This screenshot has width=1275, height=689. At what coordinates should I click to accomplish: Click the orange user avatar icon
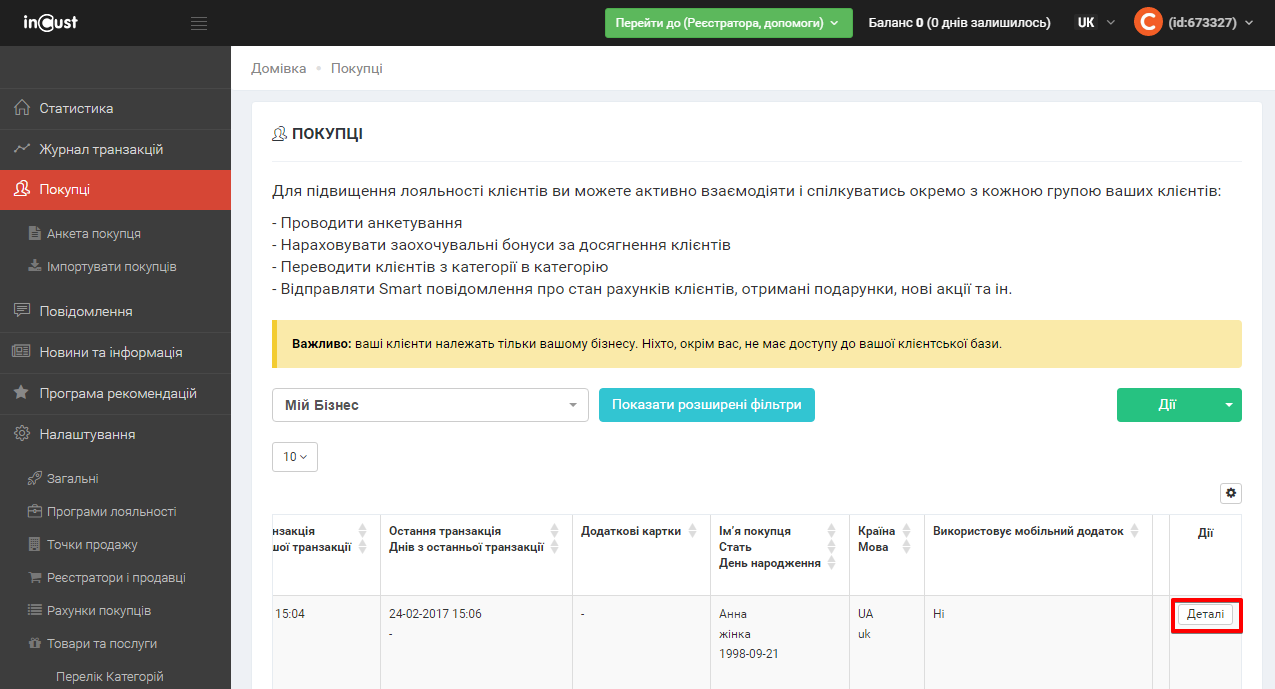[x=1148, y=22]
